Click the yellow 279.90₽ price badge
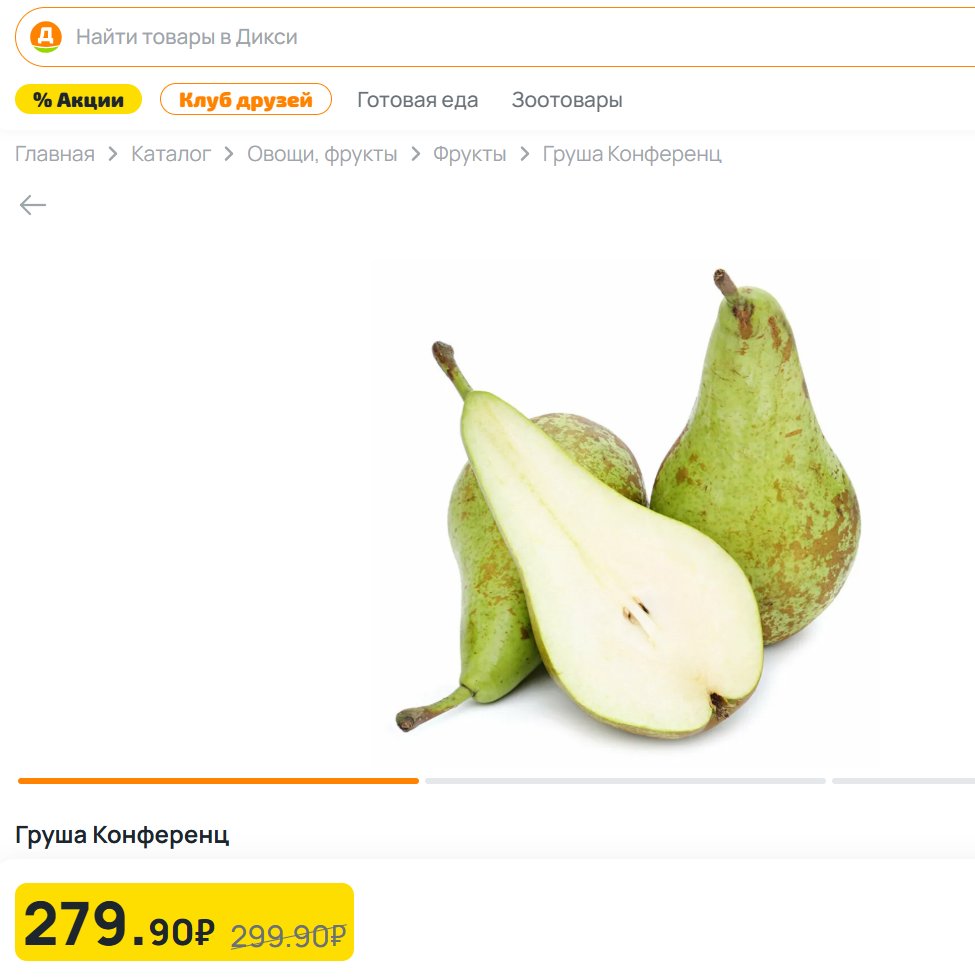Viewport: 975px width, 977px height. (x=184, y=922)
